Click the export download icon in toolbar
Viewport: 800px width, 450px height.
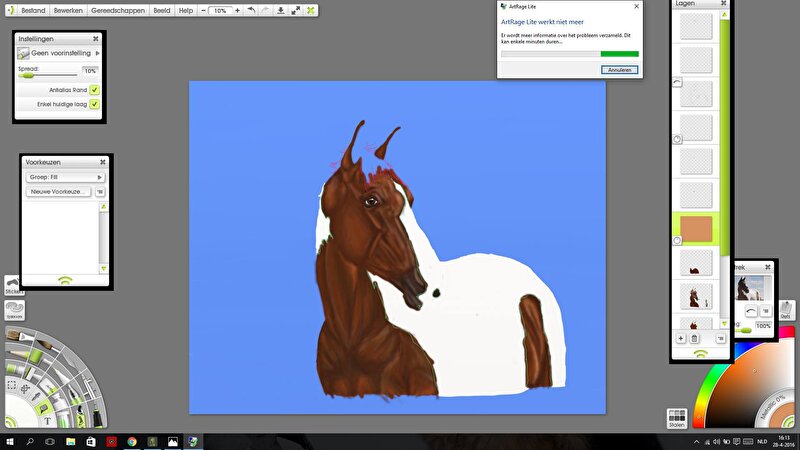coord(280,10)
